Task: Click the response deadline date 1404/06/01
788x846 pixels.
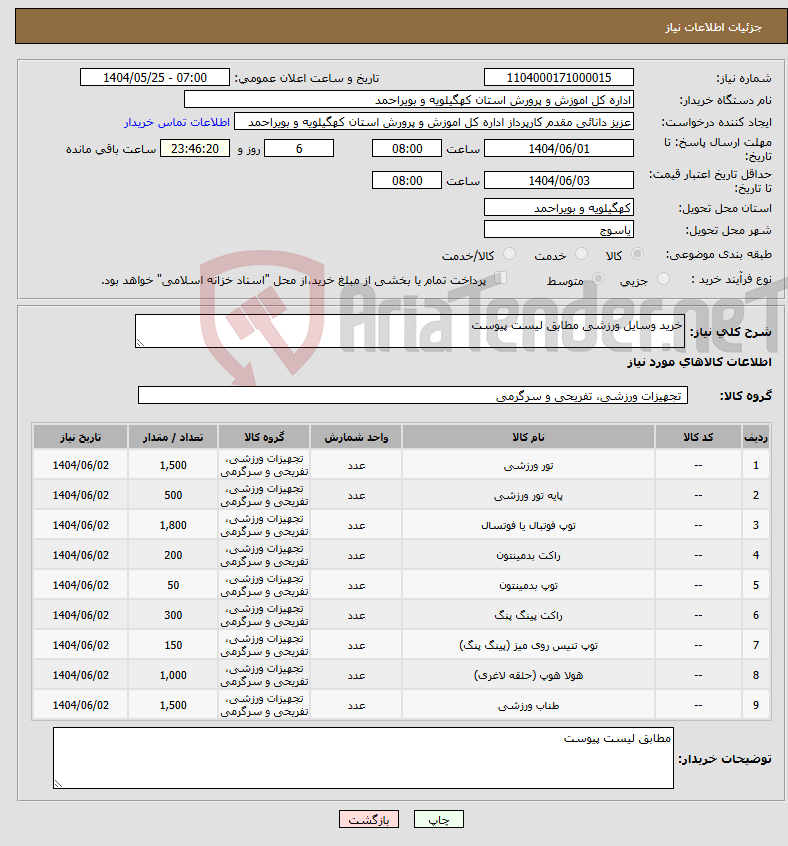Action: pyautogui.click(x=559, y=148)
